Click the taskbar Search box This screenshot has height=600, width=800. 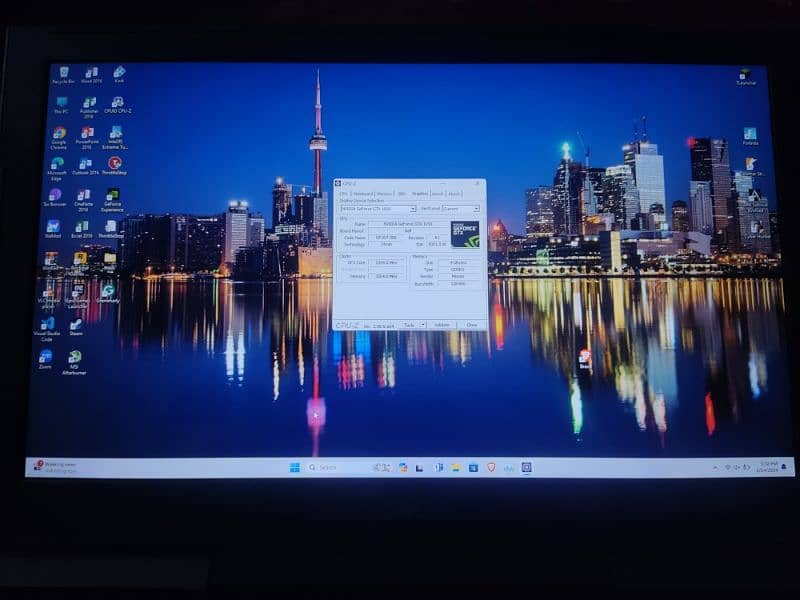pyautogui.click(x=335, y=467)
